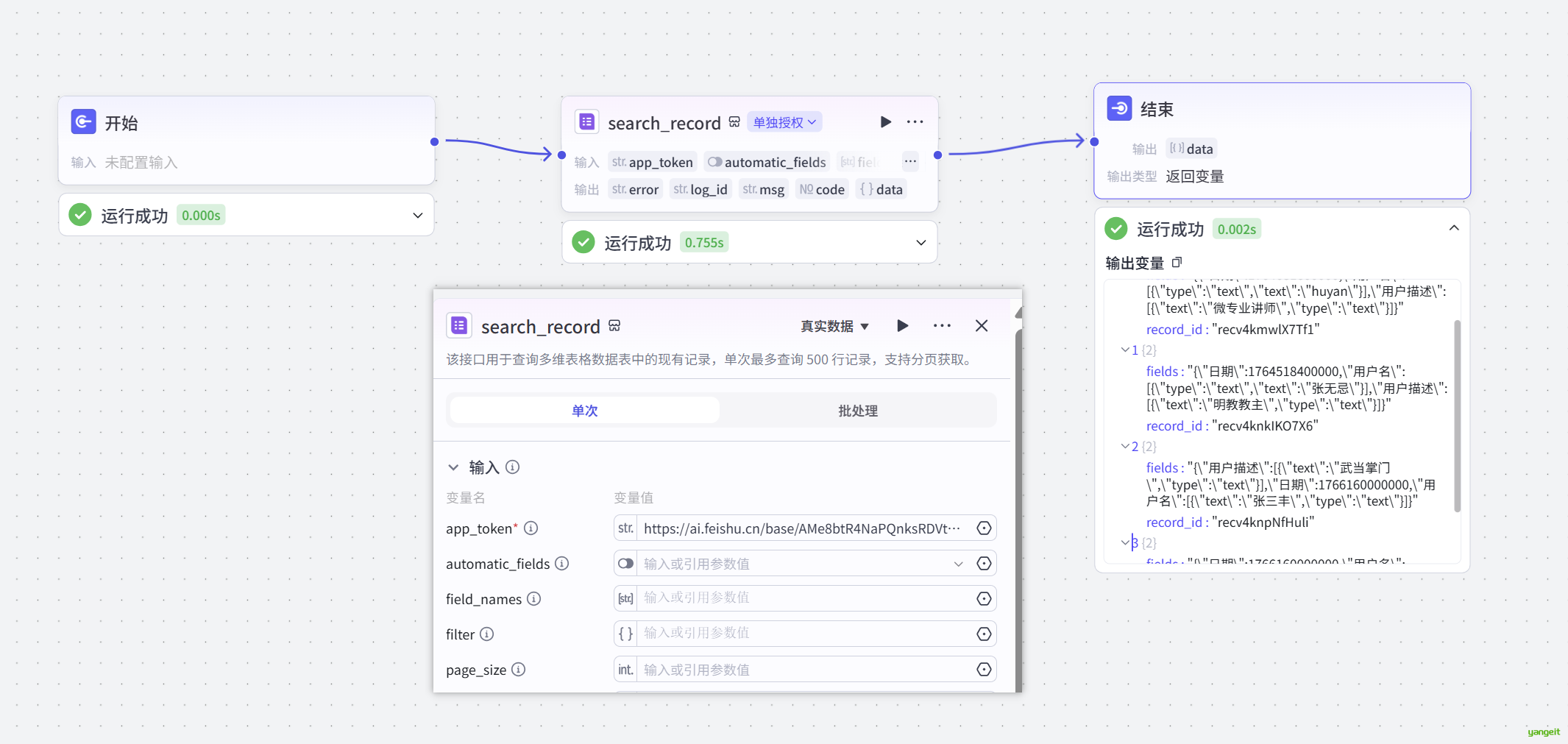Expand the 开始 node run result
This screenshot has width=1568, height=744.
click(x=417, y=216)
